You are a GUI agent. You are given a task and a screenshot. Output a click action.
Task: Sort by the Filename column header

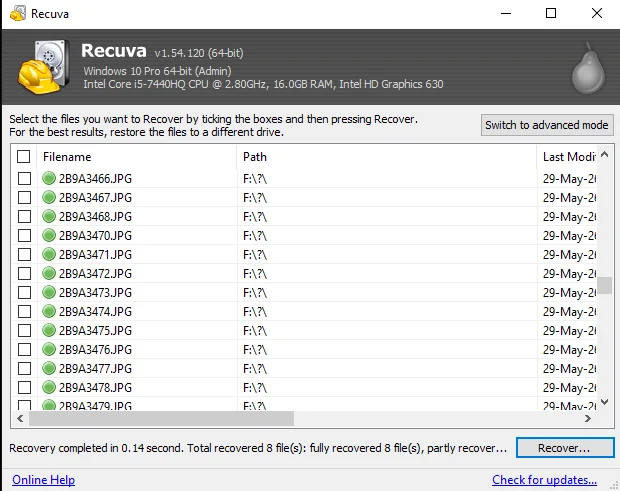[137, 157]
